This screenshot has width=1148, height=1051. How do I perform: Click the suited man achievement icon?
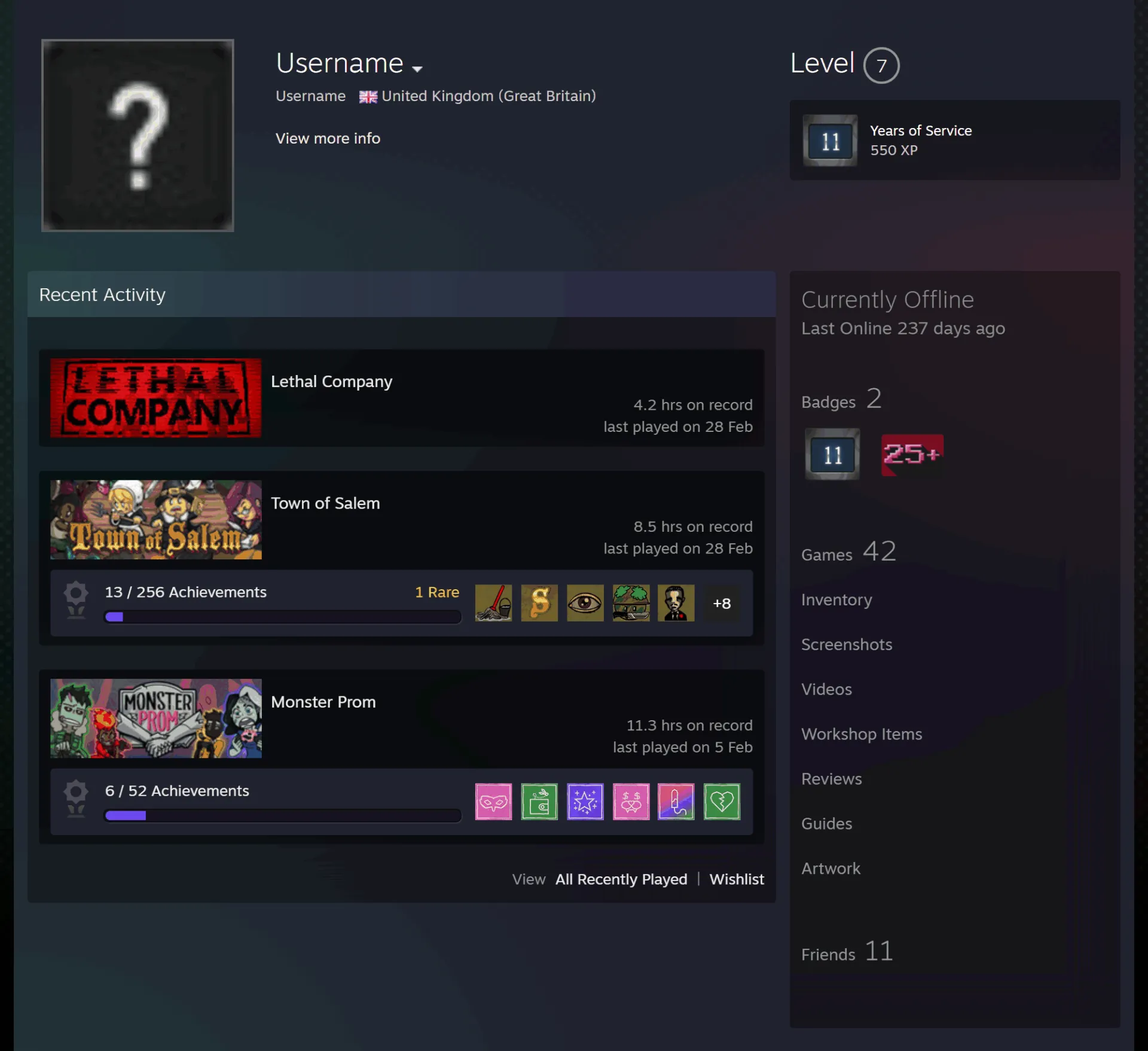676,603
